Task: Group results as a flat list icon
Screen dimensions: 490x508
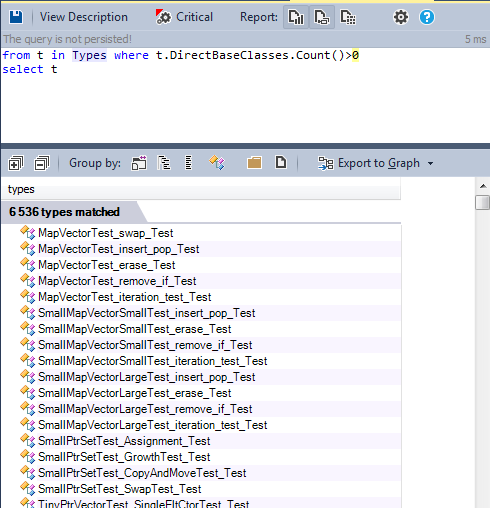Action: pyautogui.click(x=189, y=163)
